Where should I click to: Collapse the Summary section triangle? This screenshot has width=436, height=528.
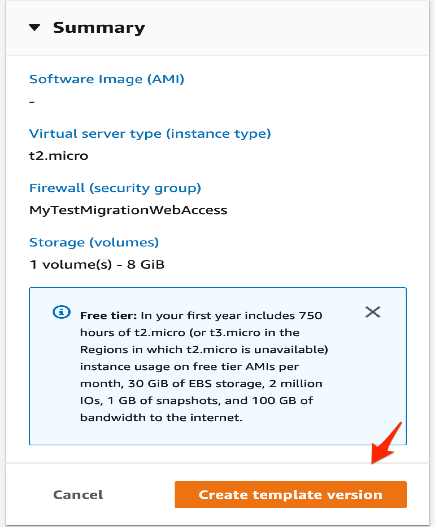(x=35, y=28)
